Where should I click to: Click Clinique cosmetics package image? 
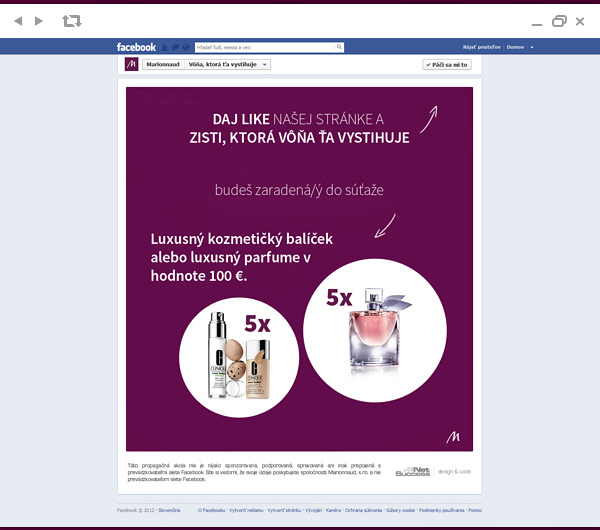[x=239, y=357]
